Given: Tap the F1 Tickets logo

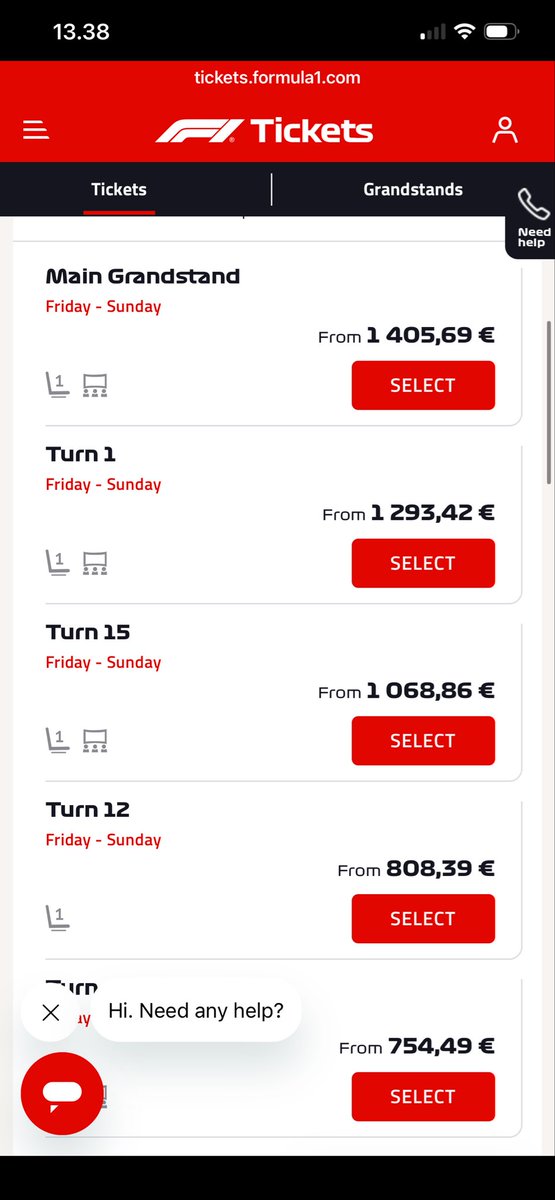Looking at the screenshot, I should [x=264, y=130].
